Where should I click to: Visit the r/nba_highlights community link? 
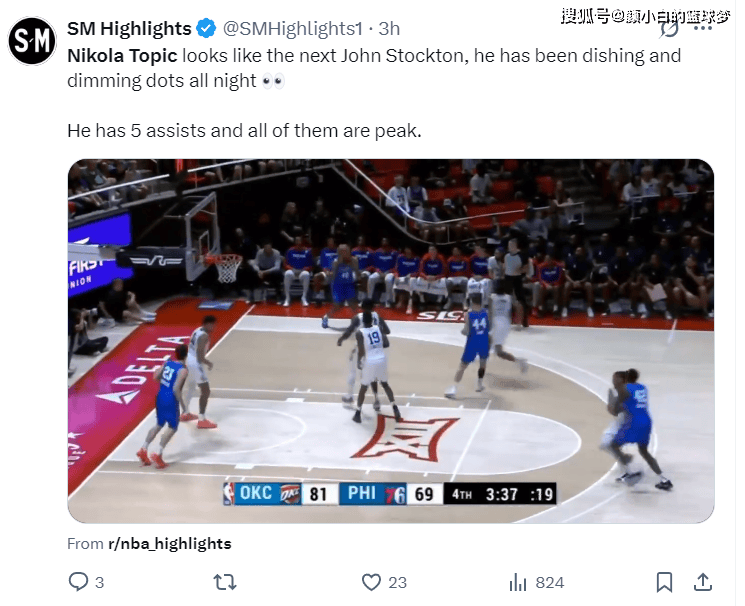point(170,543)
